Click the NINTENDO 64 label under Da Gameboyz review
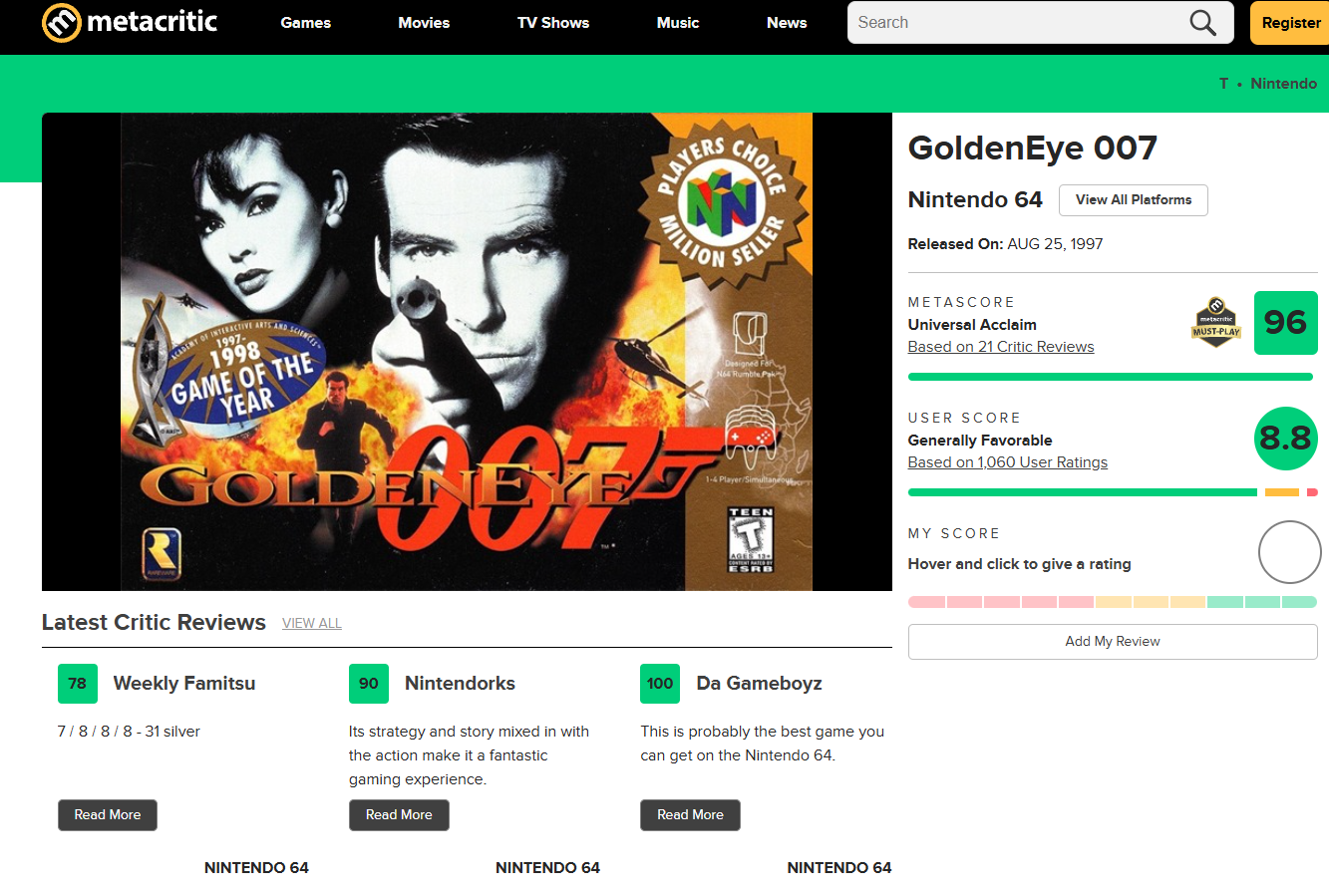 click(839, 868)
